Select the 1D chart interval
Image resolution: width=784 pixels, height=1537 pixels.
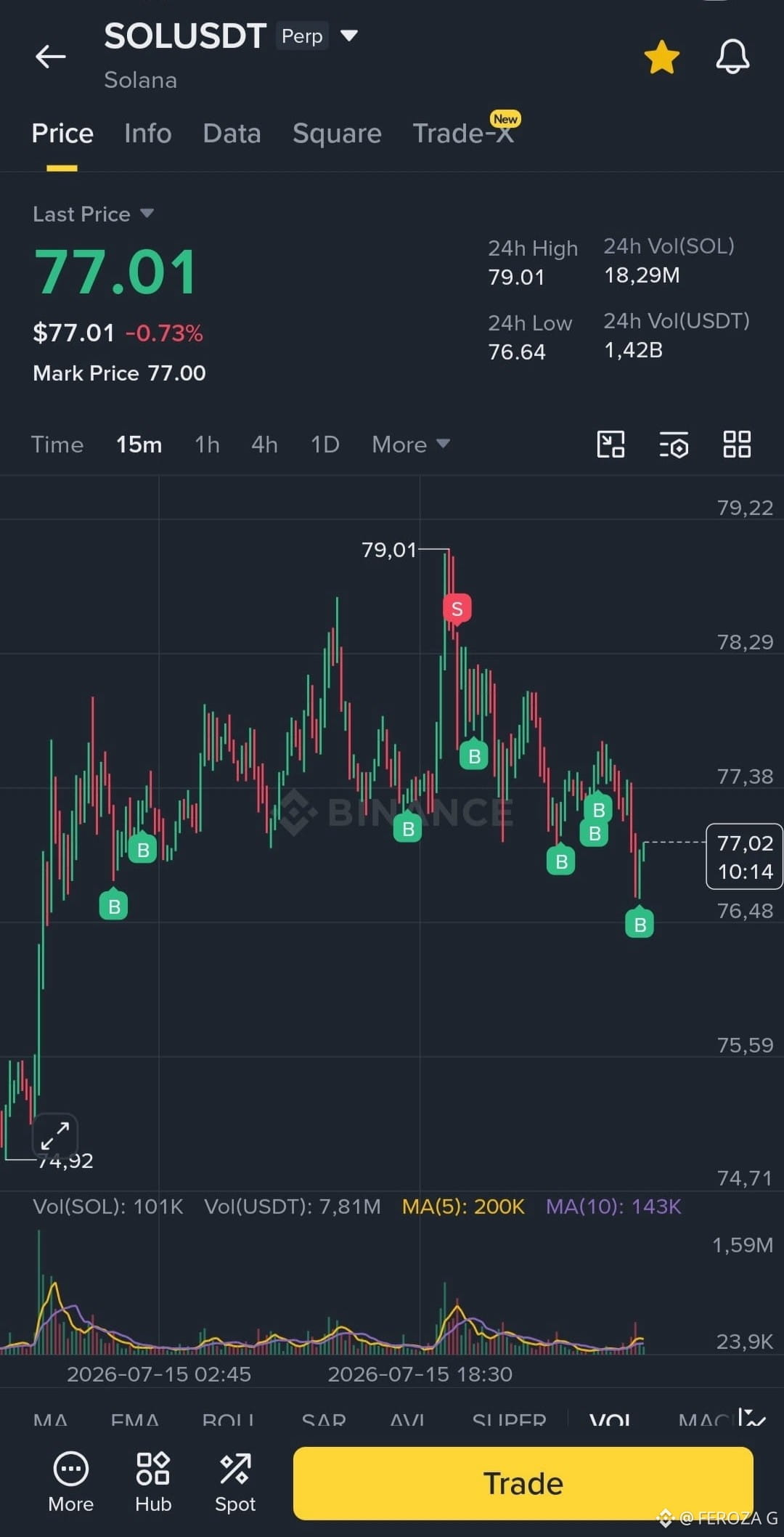click(x=324, y=444)
